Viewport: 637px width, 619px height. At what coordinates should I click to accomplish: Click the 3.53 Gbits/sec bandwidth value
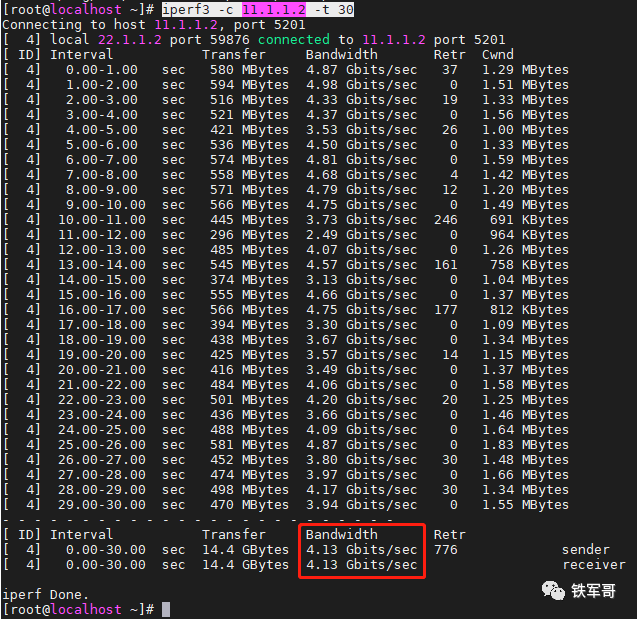[362, 130]
